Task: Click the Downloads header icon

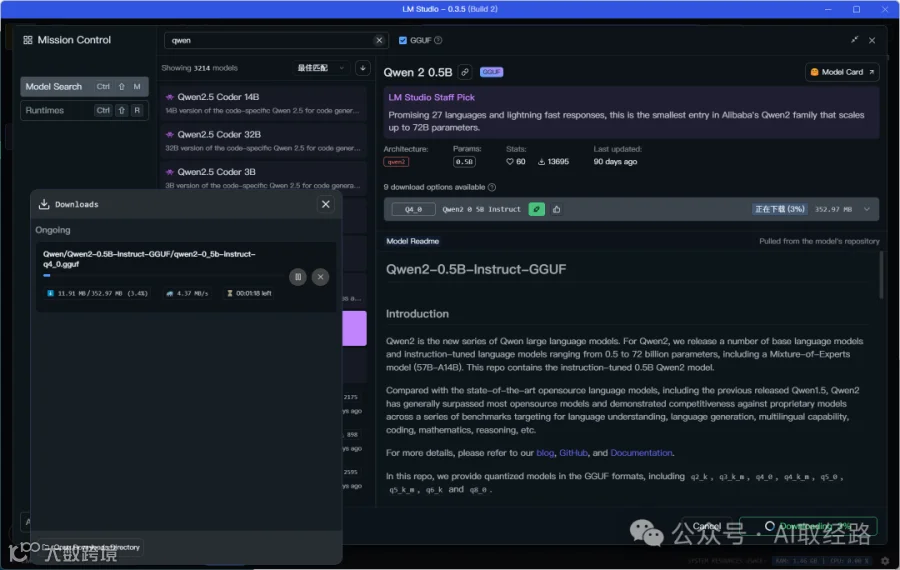Action: click(44, 204)
